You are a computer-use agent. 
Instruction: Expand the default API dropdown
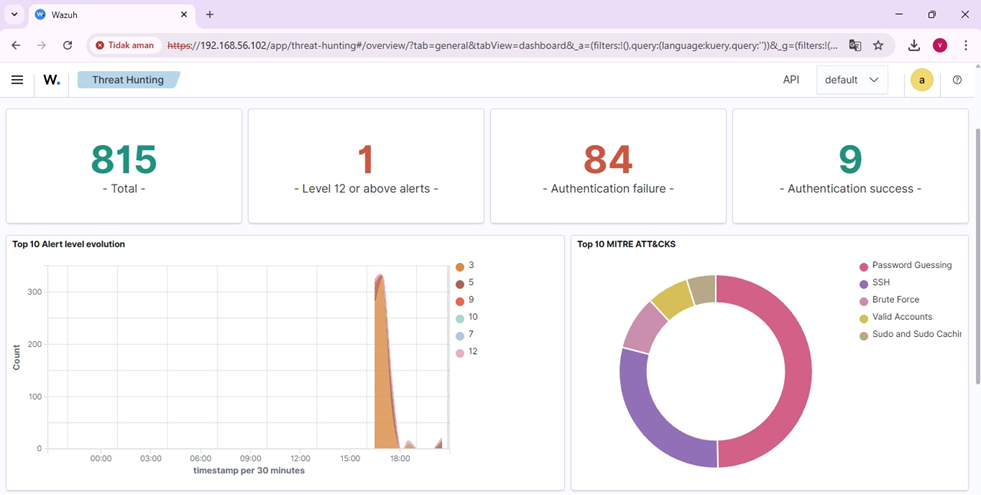pyautogui.click(x=851, y=80)
